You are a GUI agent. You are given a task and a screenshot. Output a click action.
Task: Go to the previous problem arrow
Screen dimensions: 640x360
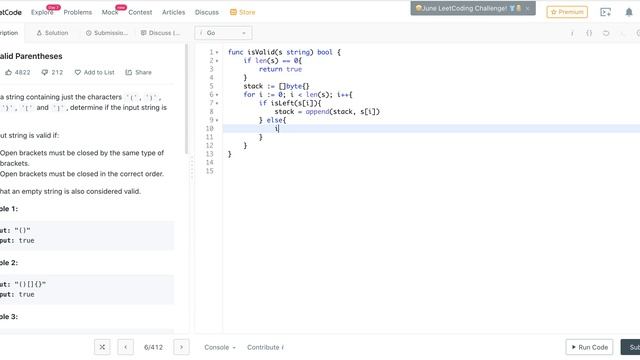point(125,347)
